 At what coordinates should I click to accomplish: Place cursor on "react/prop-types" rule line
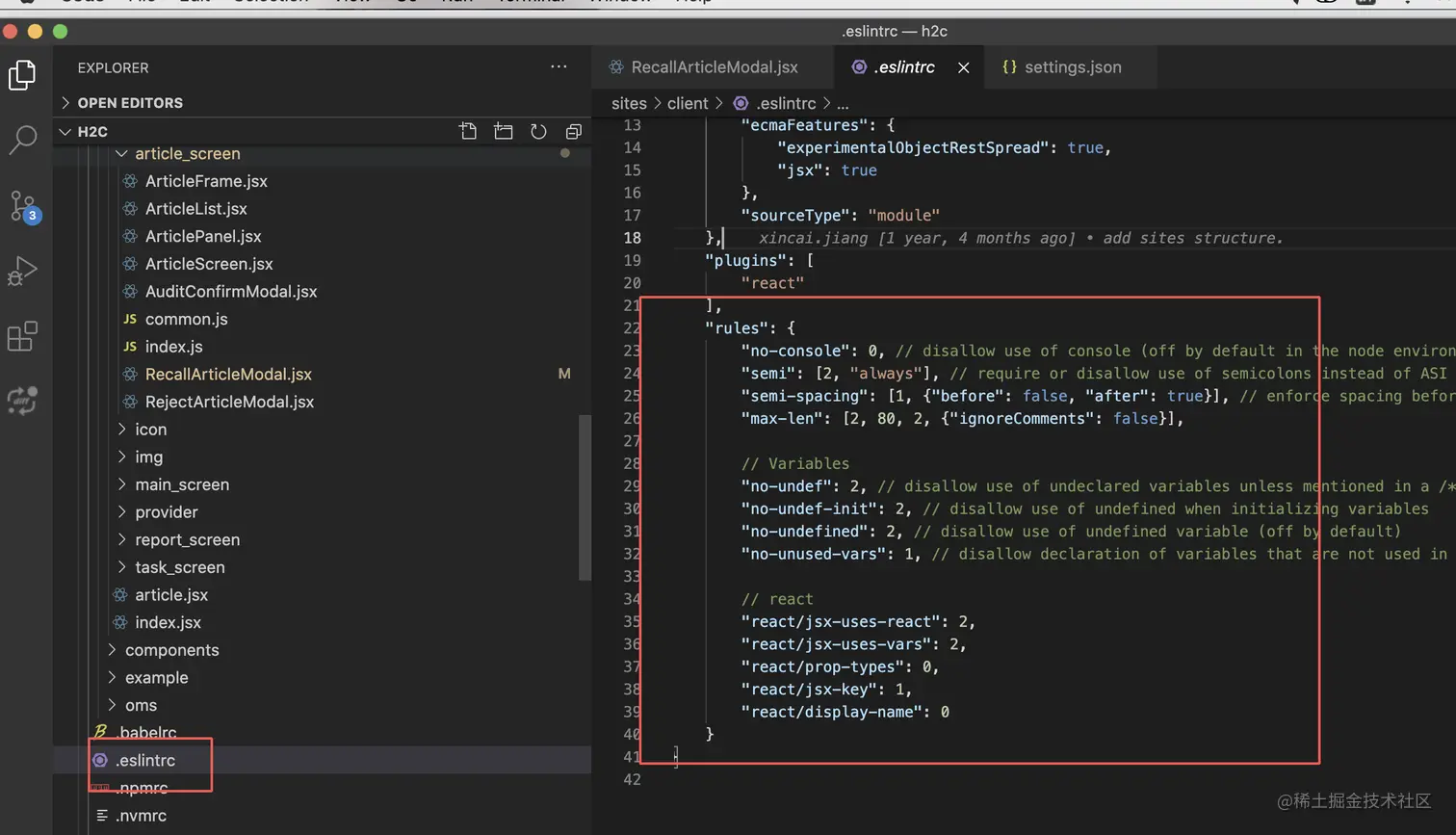839,667
